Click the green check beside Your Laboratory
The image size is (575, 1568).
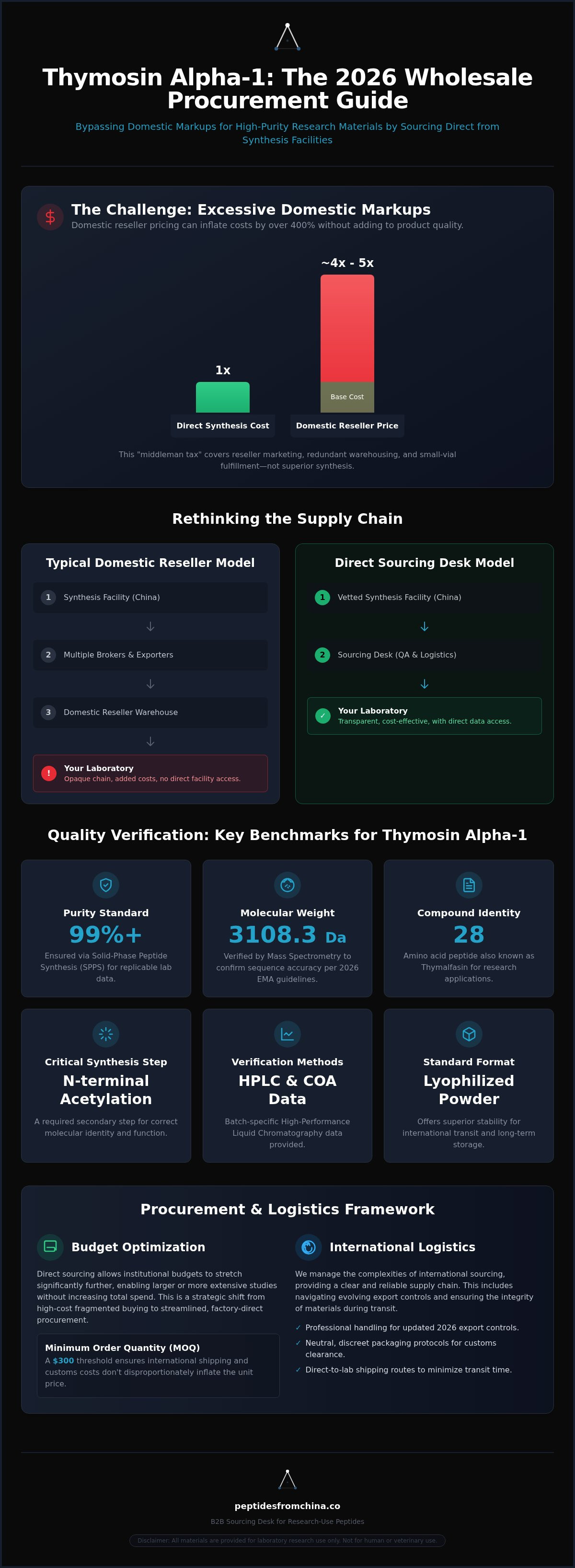click(322, 716)
